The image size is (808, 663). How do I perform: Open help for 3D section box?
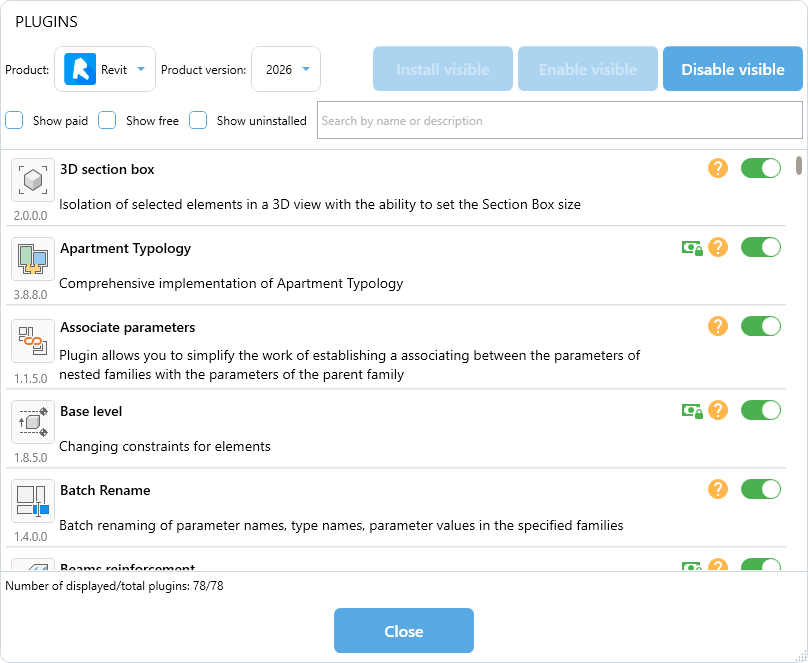[717, 168]
